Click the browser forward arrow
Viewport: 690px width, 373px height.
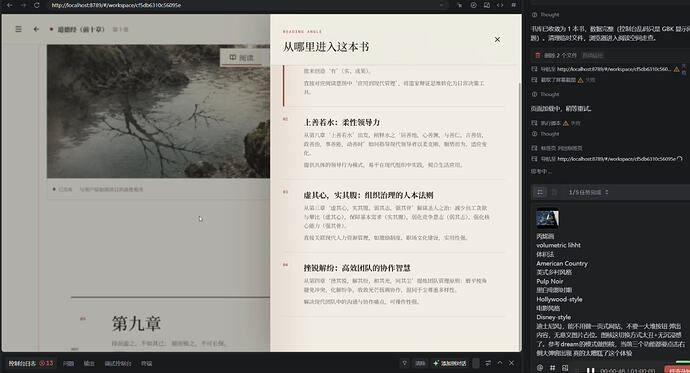coord(23,5)
